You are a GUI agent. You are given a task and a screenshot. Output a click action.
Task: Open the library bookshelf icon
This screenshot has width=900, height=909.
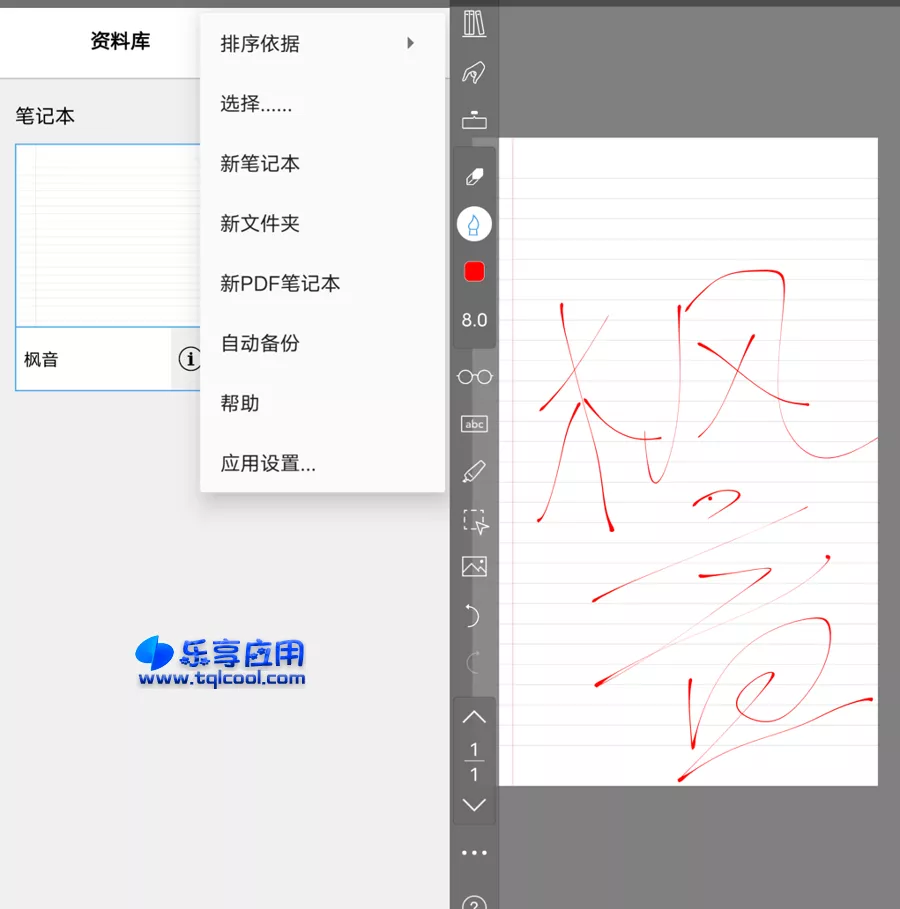tap(473, 25)
